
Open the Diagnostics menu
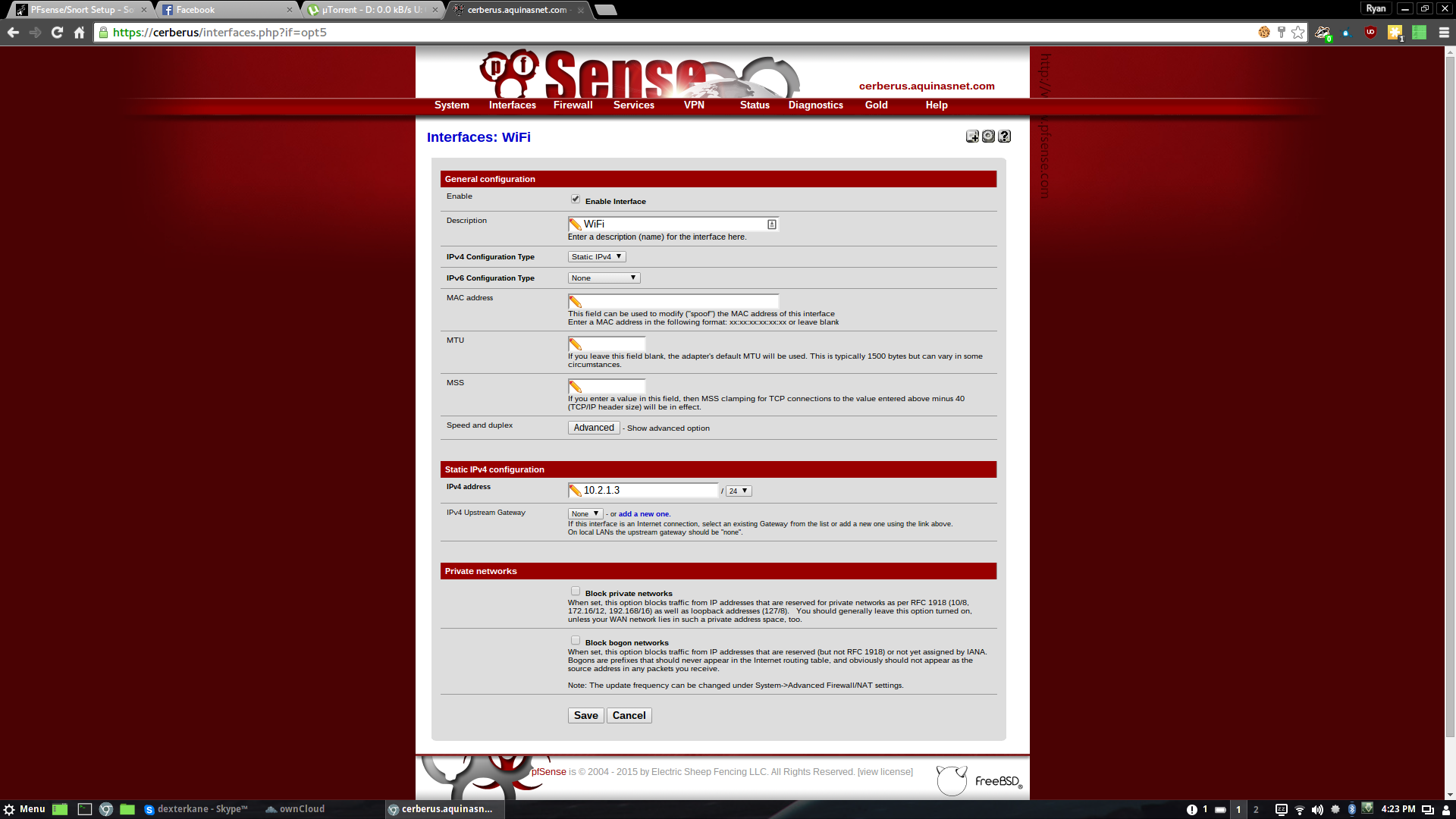(815, 105)
